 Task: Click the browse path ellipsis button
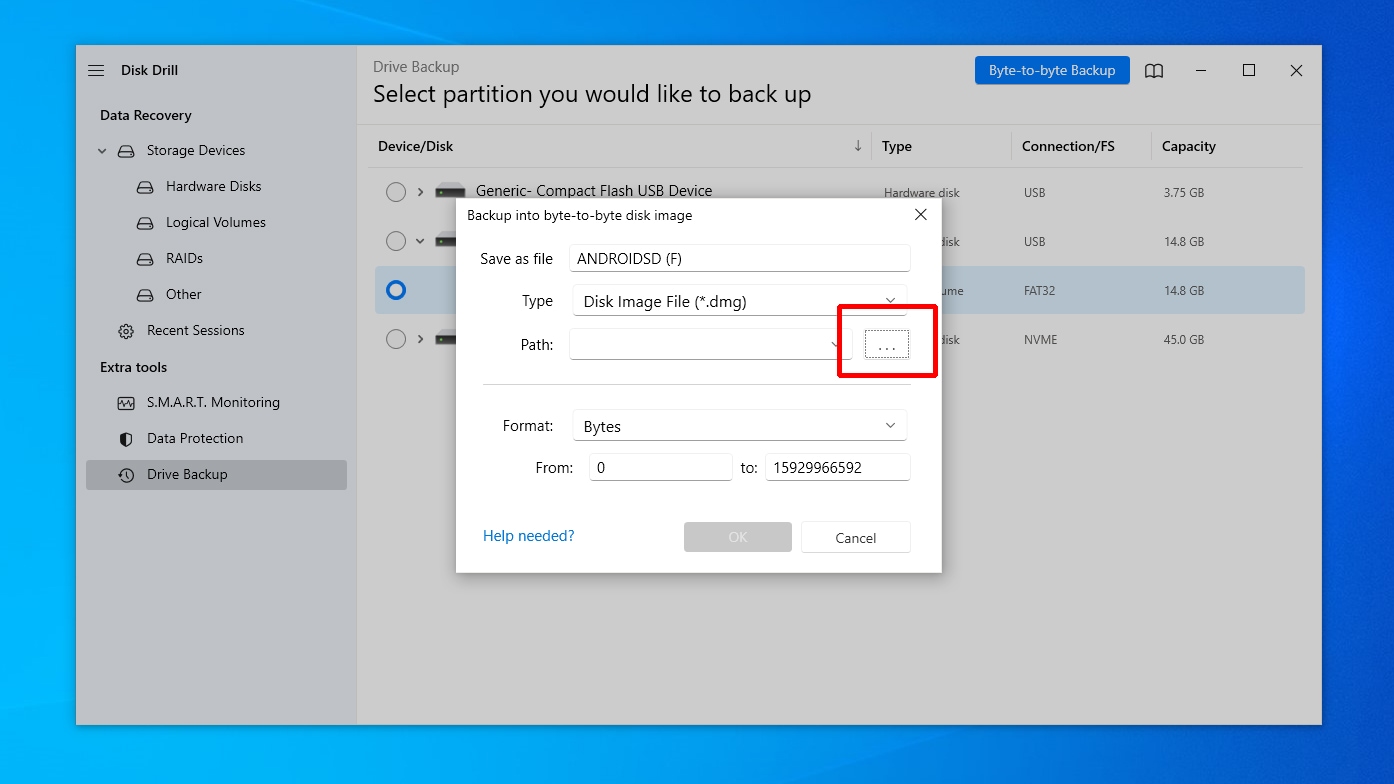point(887,344)
